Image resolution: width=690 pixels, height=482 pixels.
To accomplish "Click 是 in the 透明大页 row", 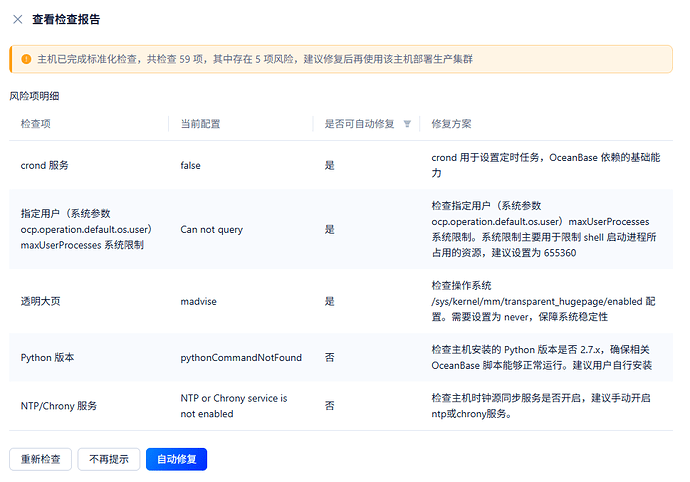I will (330, 302).
